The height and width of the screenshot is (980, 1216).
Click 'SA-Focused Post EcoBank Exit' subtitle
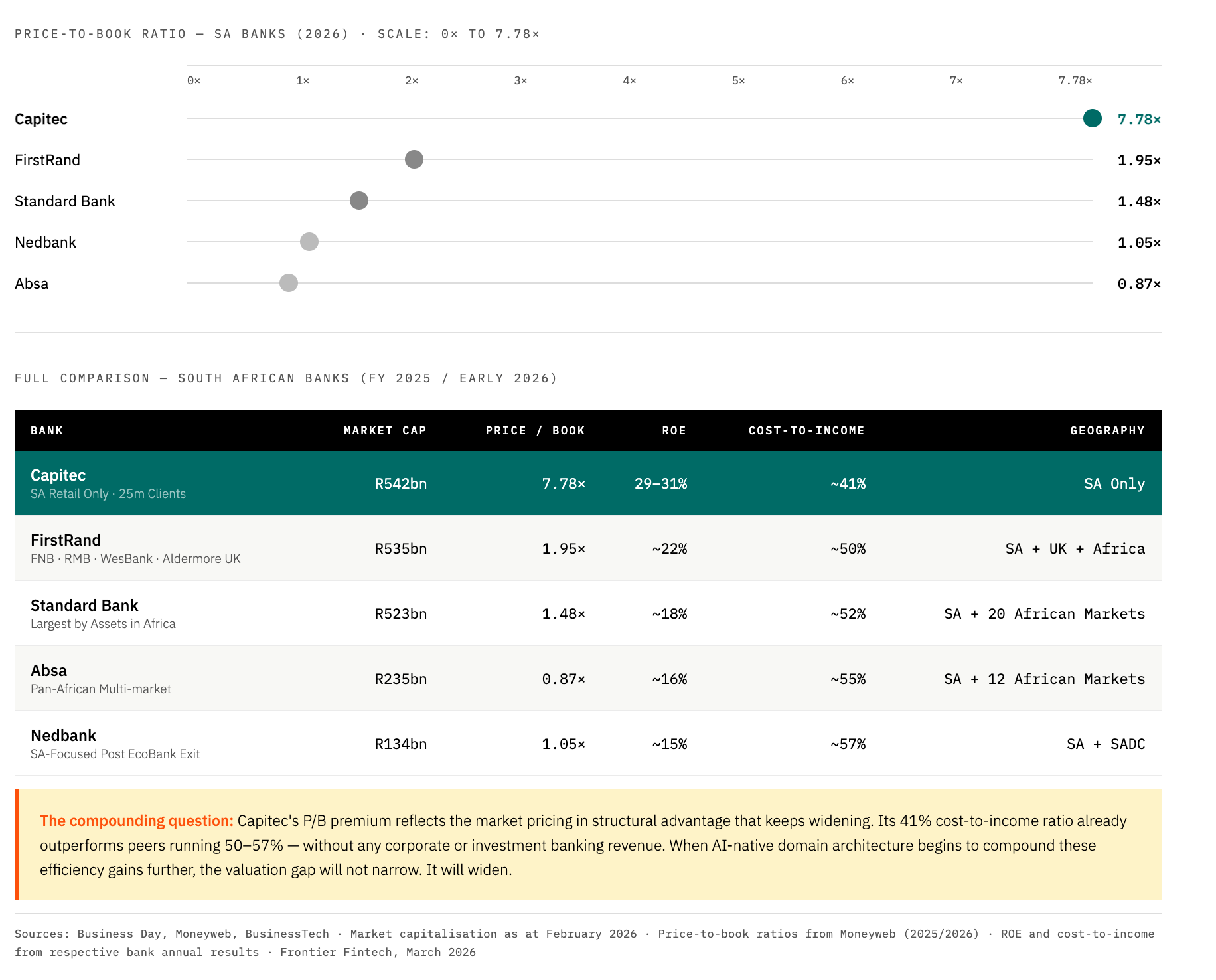115,754
